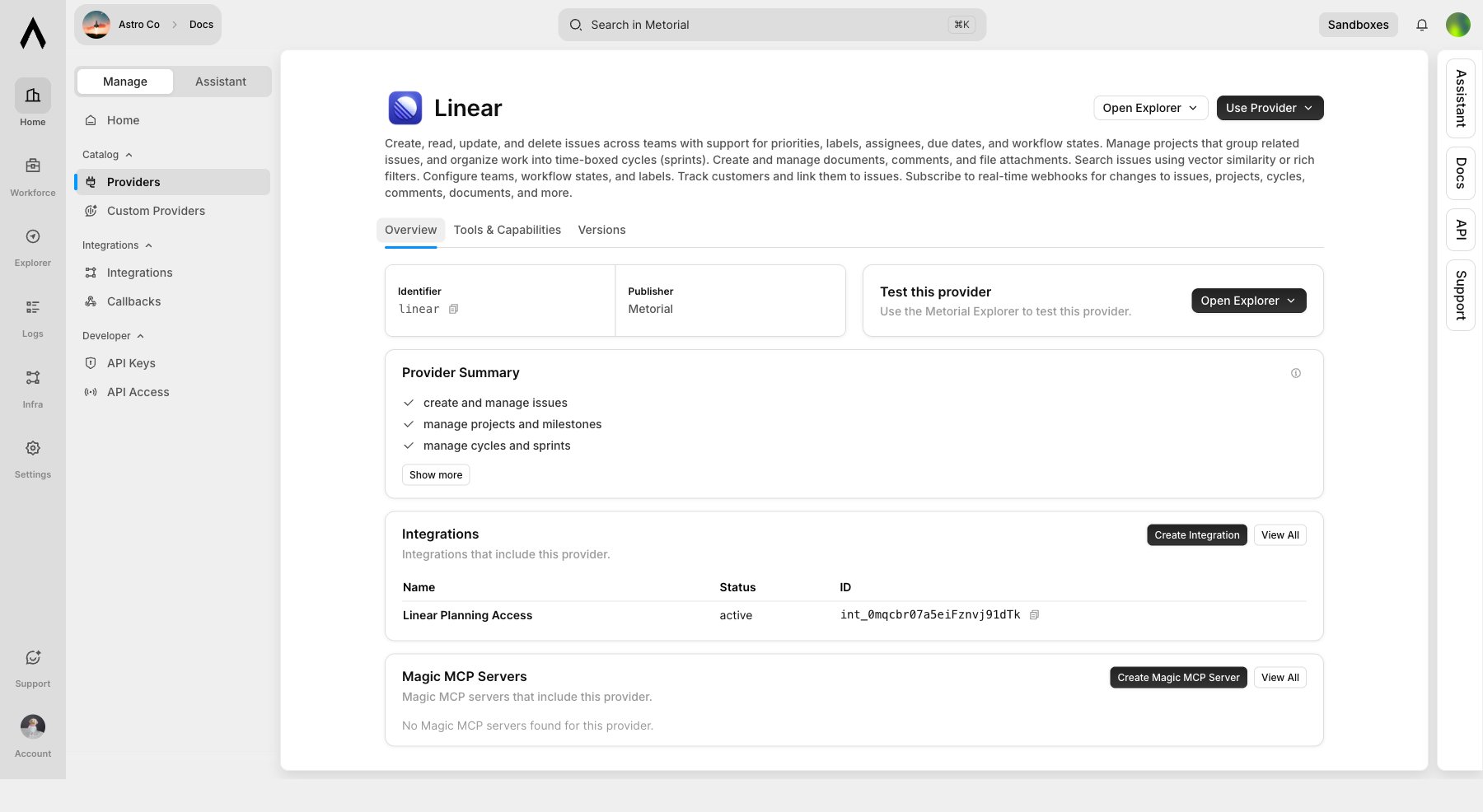Click the Docs breadcrumb
The image size is (1483, 812).
[201, 25]
